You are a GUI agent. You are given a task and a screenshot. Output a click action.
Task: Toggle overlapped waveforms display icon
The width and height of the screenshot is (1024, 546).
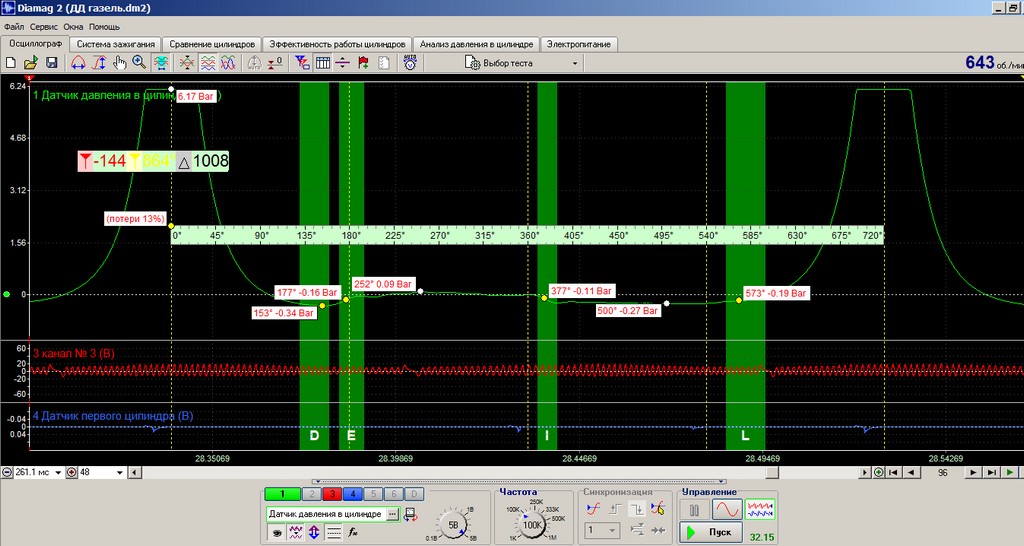click(x=228, y=63)
